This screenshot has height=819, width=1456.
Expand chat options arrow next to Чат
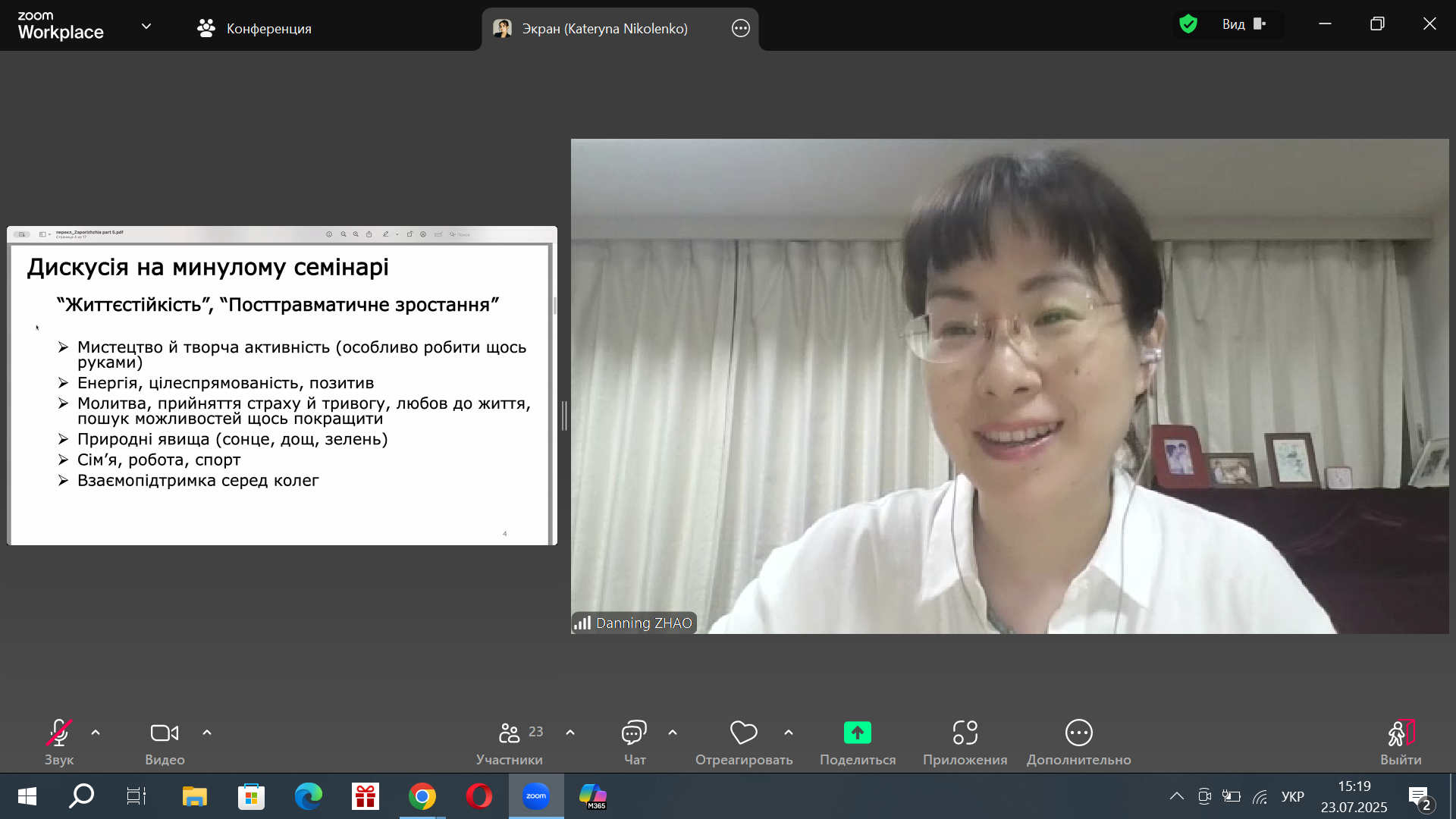point(673,733)
